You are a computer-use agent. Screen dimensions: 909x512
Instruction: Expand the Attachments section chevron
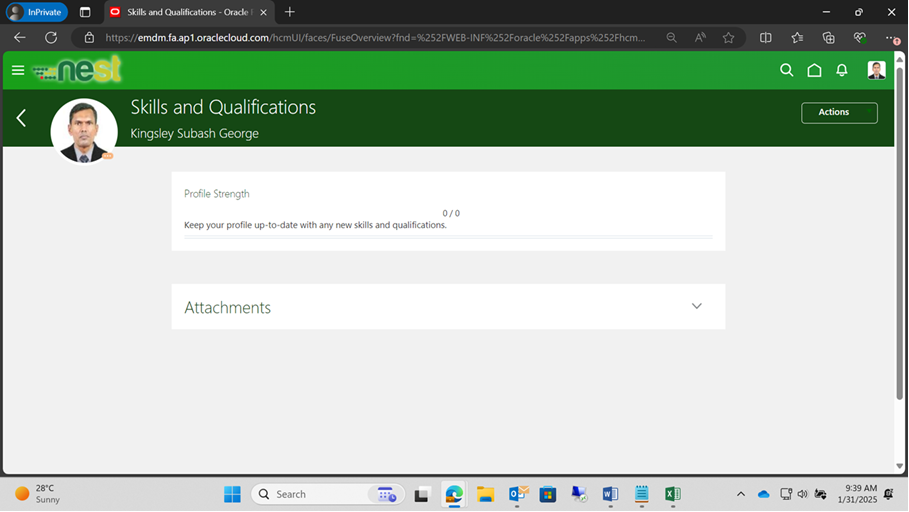click(696, 306)
